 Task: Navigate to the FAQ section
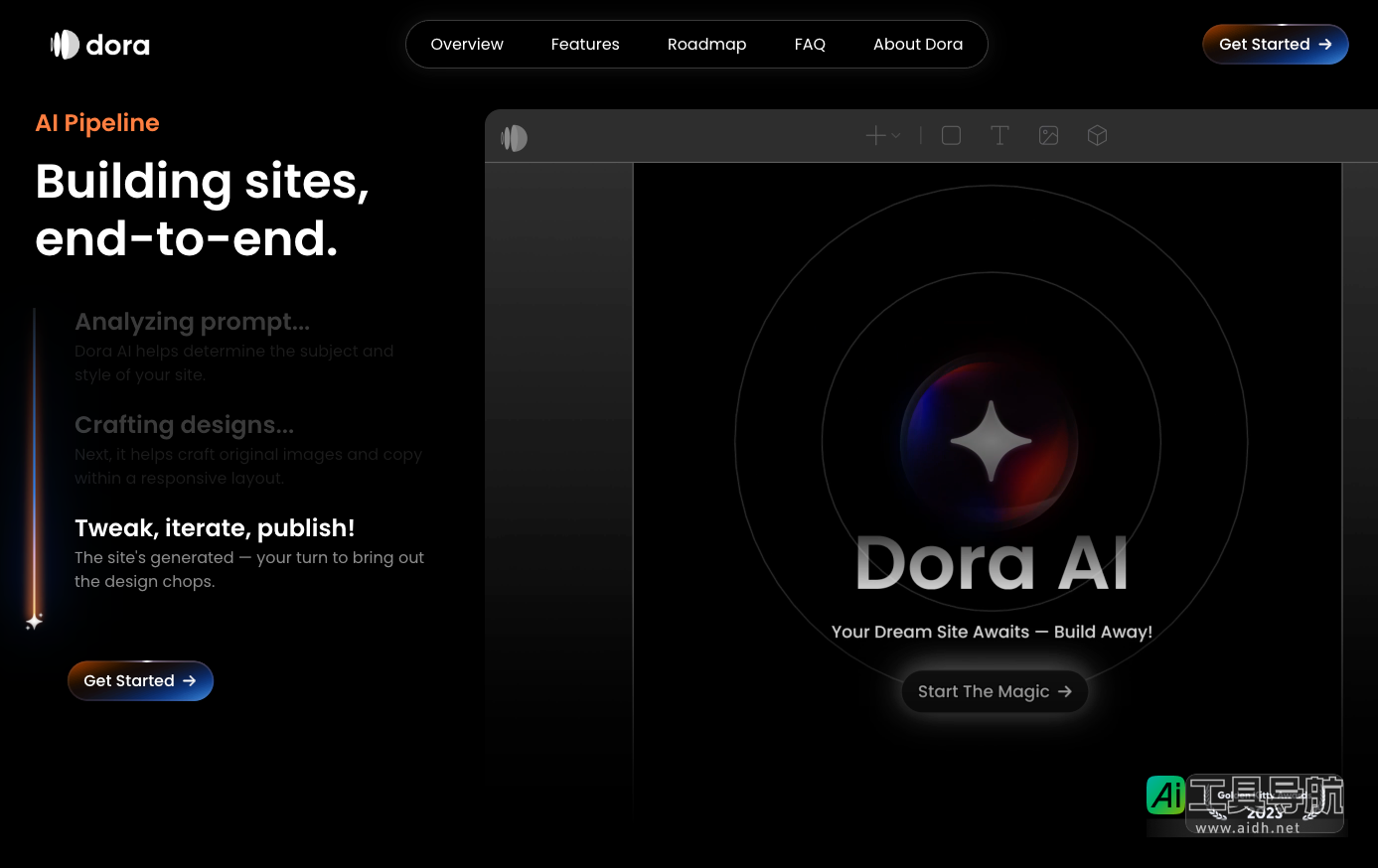tap(810, 45)
